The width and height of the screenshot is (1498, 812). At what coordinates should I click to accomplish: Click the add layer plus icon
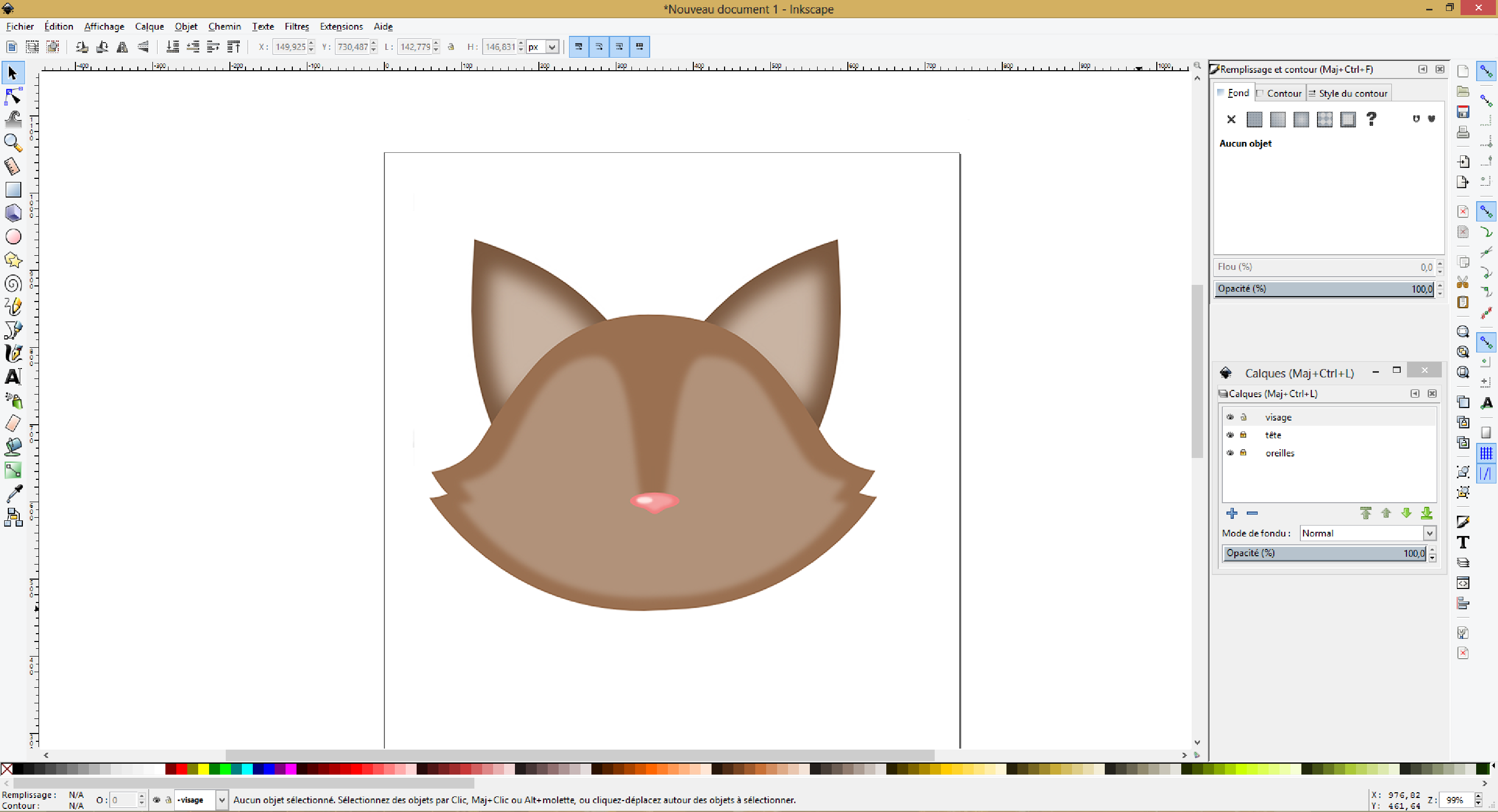1232,513
